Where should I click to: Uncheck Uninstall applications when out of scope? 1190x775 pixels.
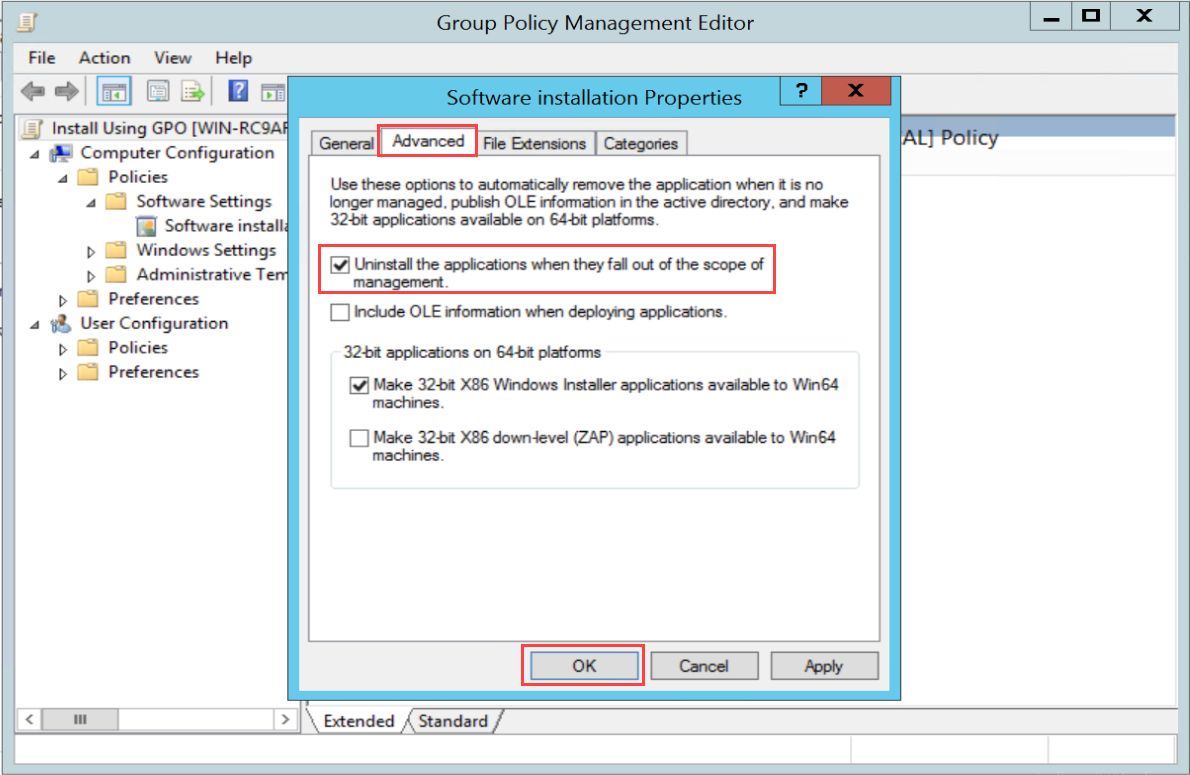click(341, 265)
